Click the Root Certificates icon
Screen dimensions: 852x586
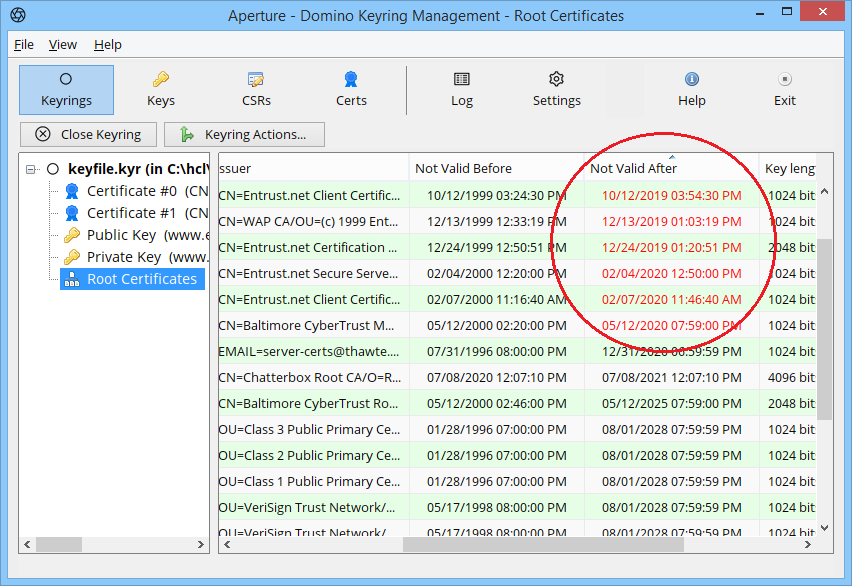(72, 279)
